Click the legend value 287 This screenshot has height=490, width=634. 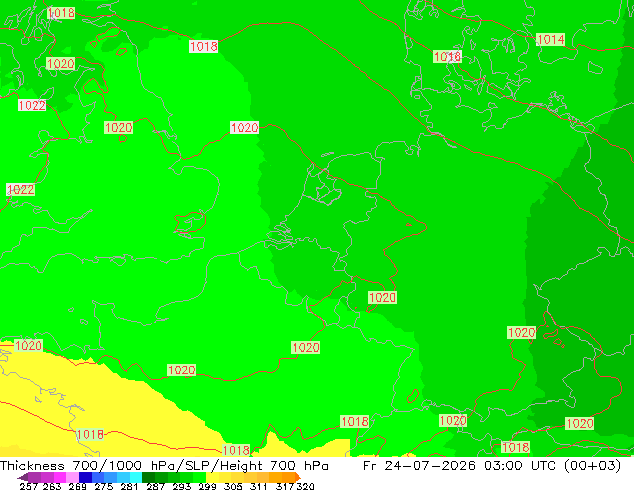[155, 486]
